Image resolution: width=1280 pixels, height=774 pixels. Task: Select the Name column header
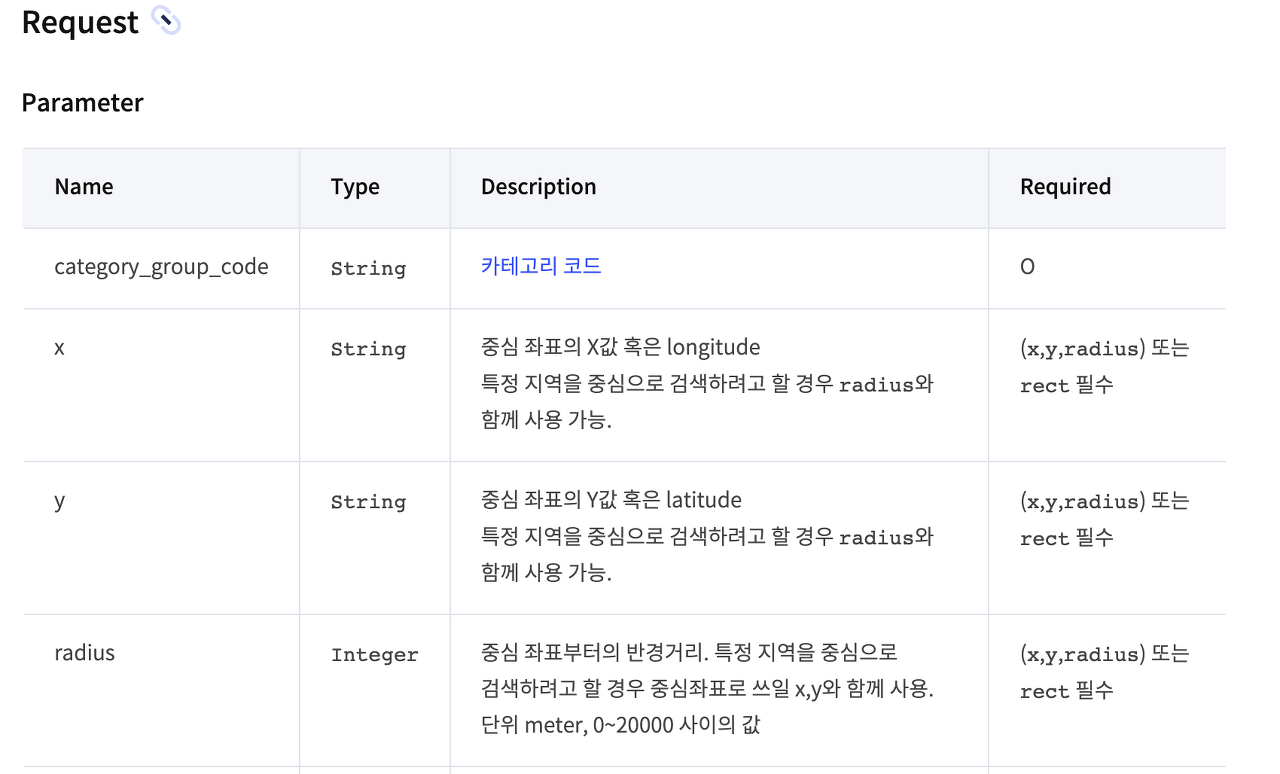[84, 187]
